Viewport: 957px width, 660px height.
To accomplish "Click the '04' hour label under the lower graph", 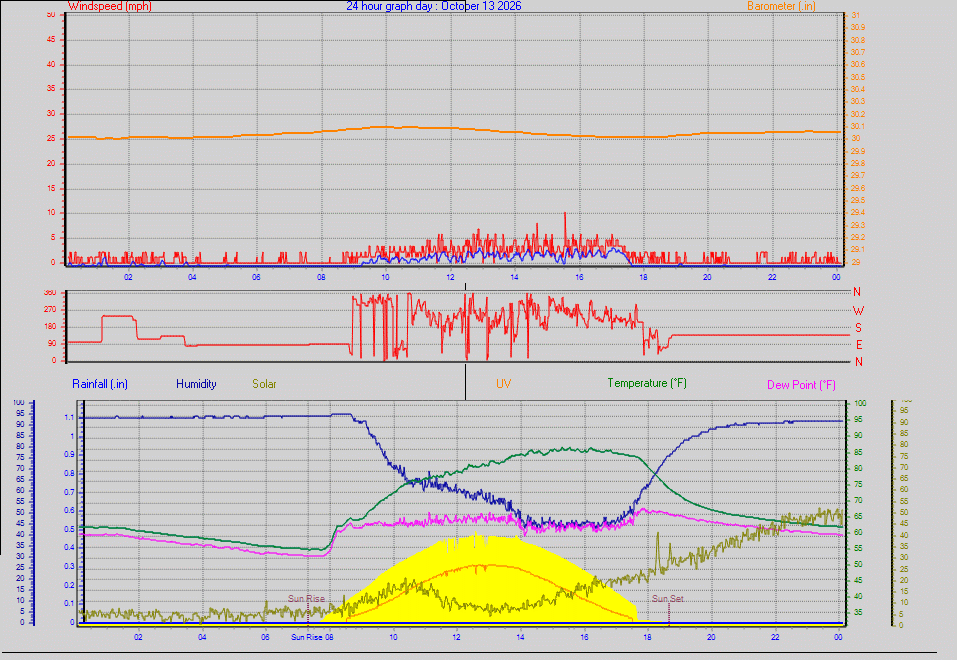I will [202, 637].
